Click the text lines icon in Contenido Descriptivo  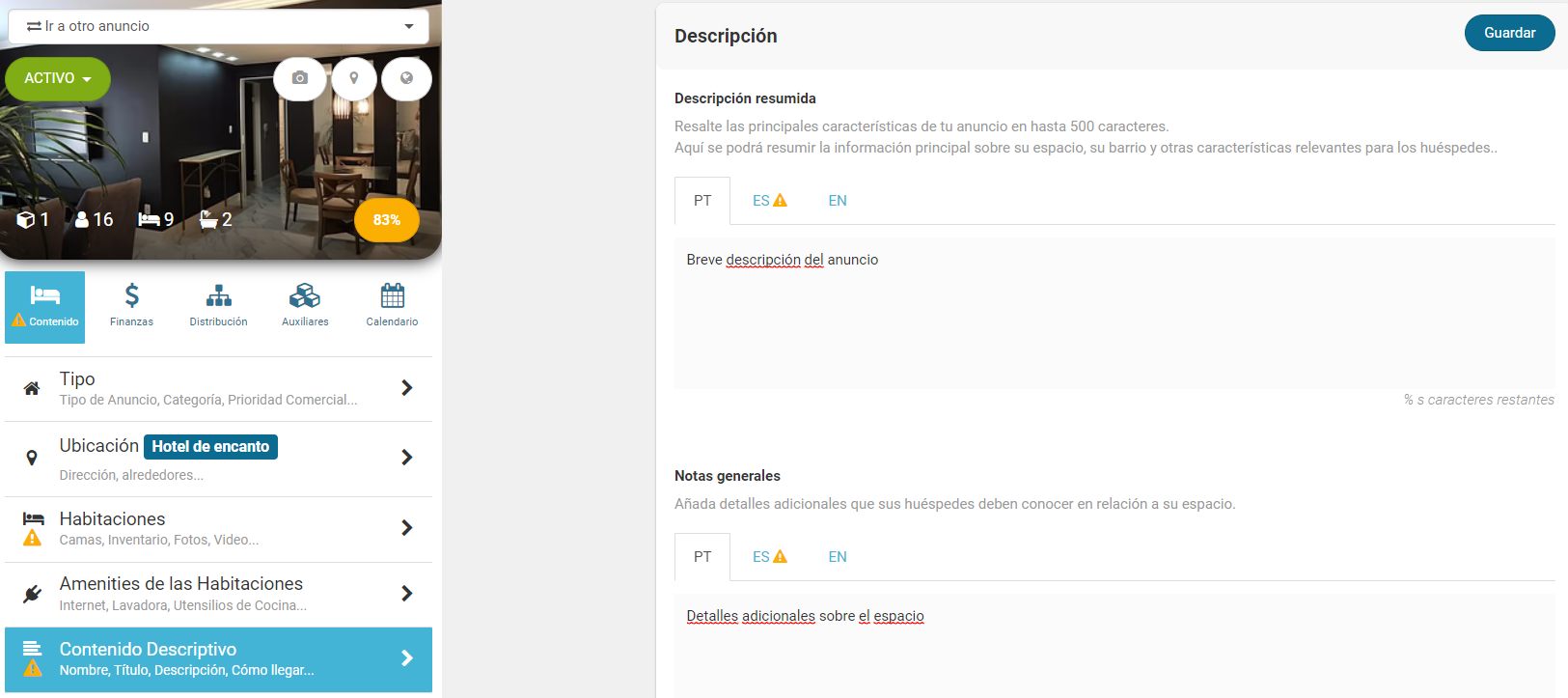pos(32,648)
